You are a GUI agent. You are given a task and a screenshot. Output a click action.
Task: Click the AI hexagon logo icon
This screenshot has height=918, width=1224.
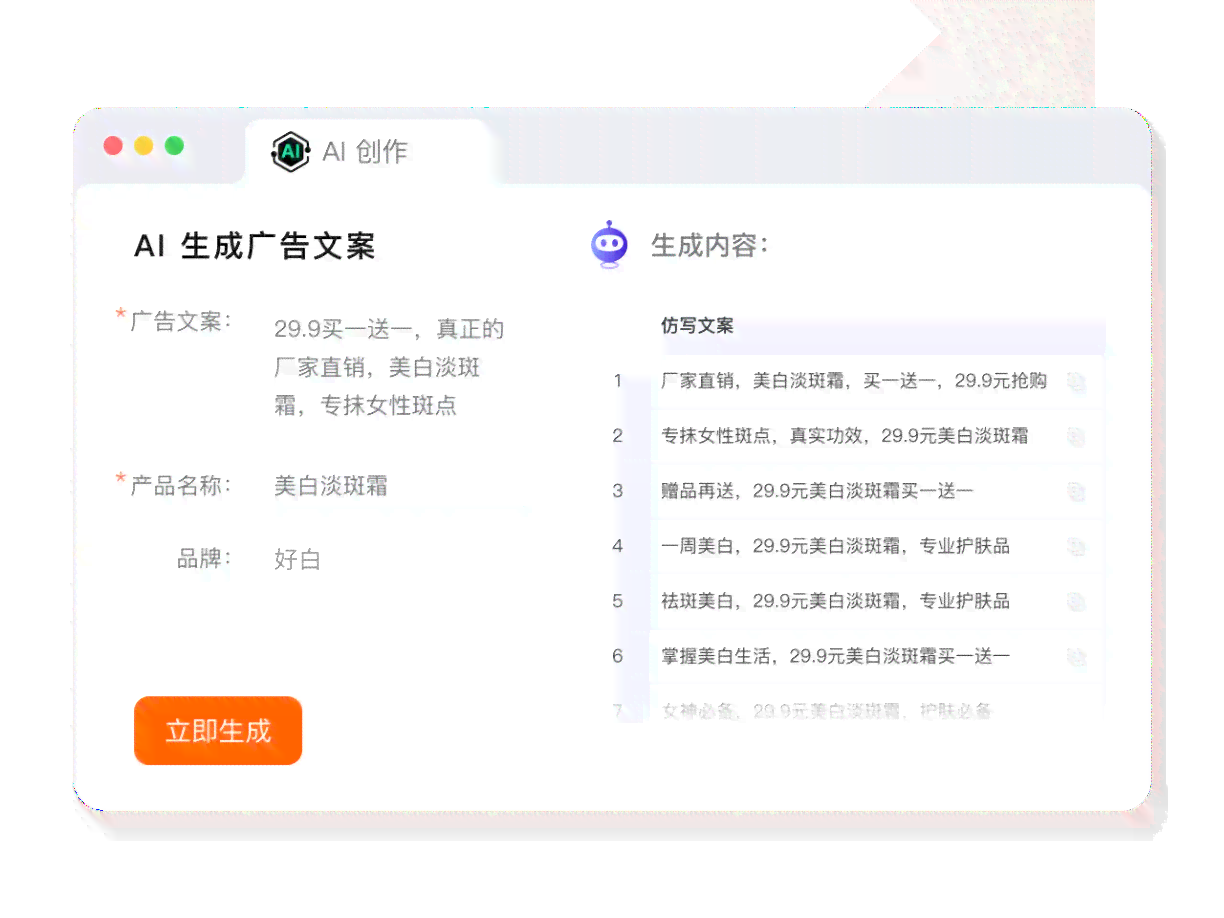(x=290, y=152)
